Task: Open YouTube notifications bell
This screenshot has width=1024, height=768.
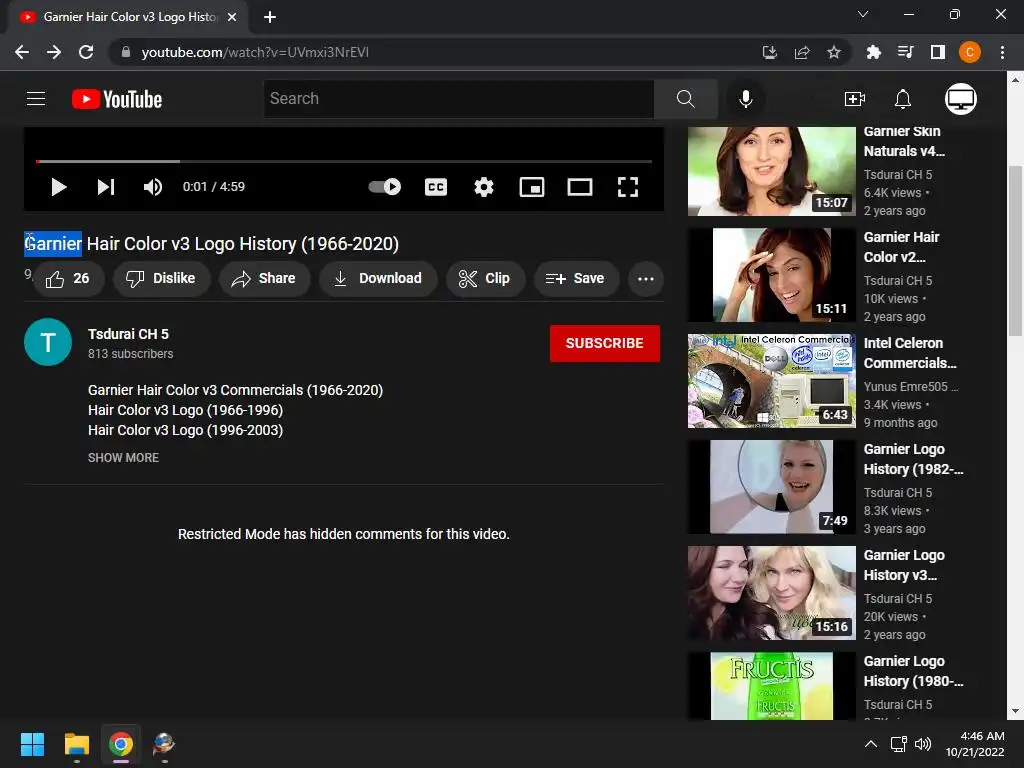Action: 903,99
